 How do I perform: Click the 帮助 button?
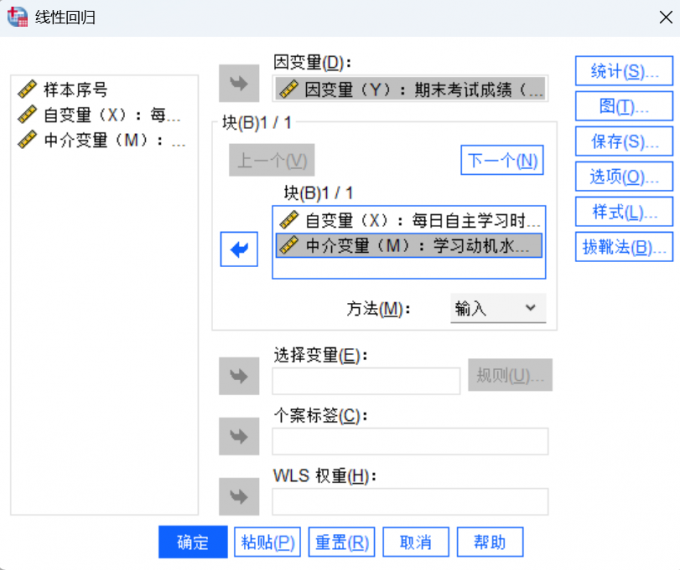490,542
